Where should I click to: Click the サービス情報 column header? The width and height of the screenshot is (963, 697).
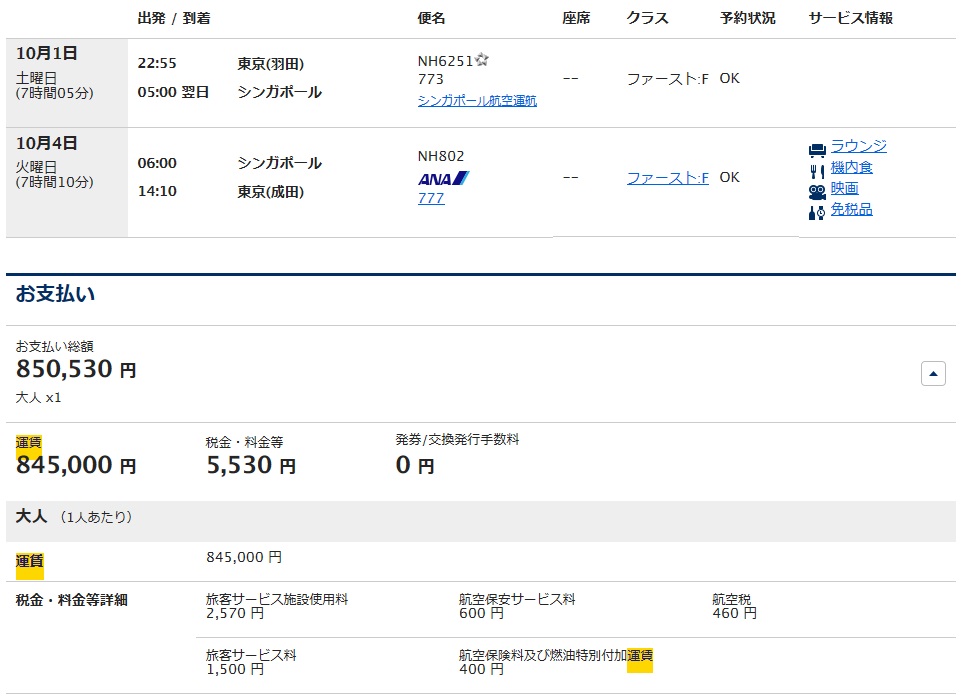coord(851,18)
